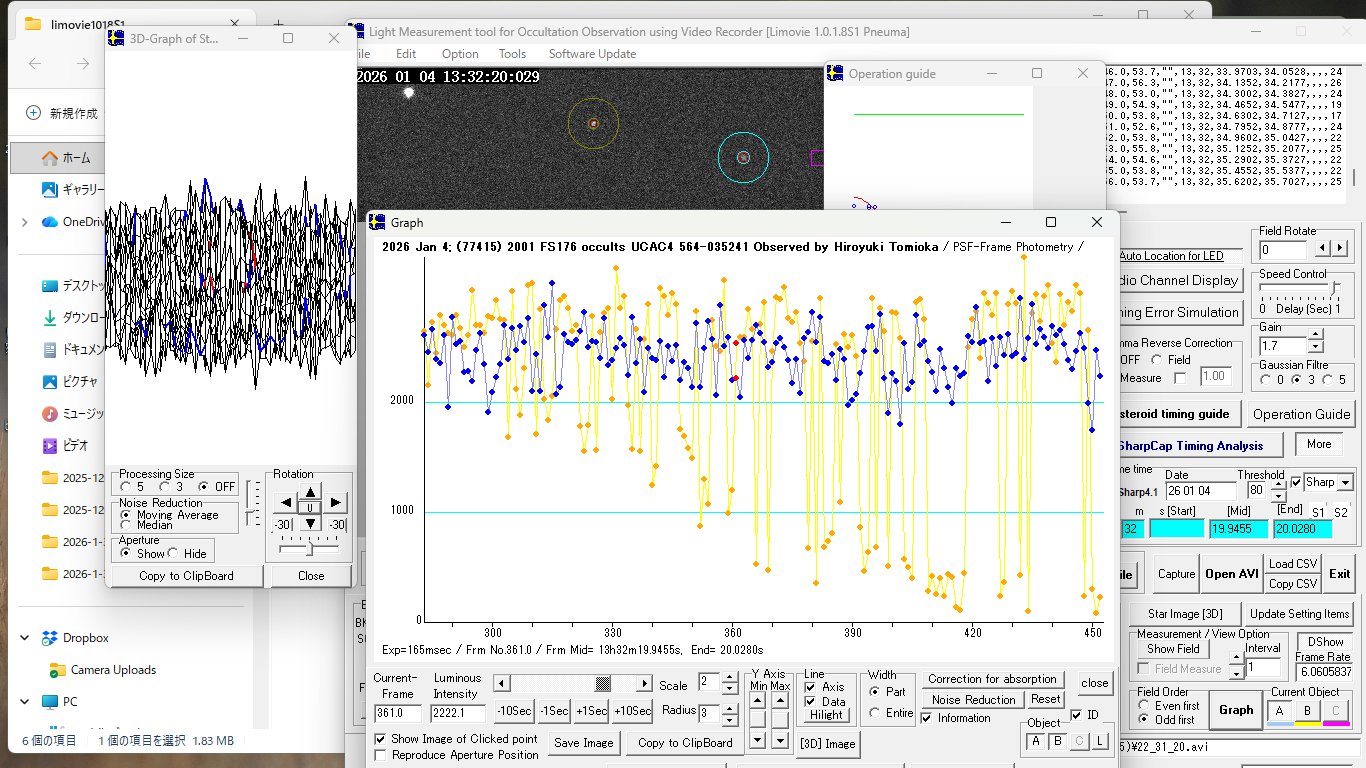Uncheck the Data line checkbox
1366x768 pixels.
(811, 702)
